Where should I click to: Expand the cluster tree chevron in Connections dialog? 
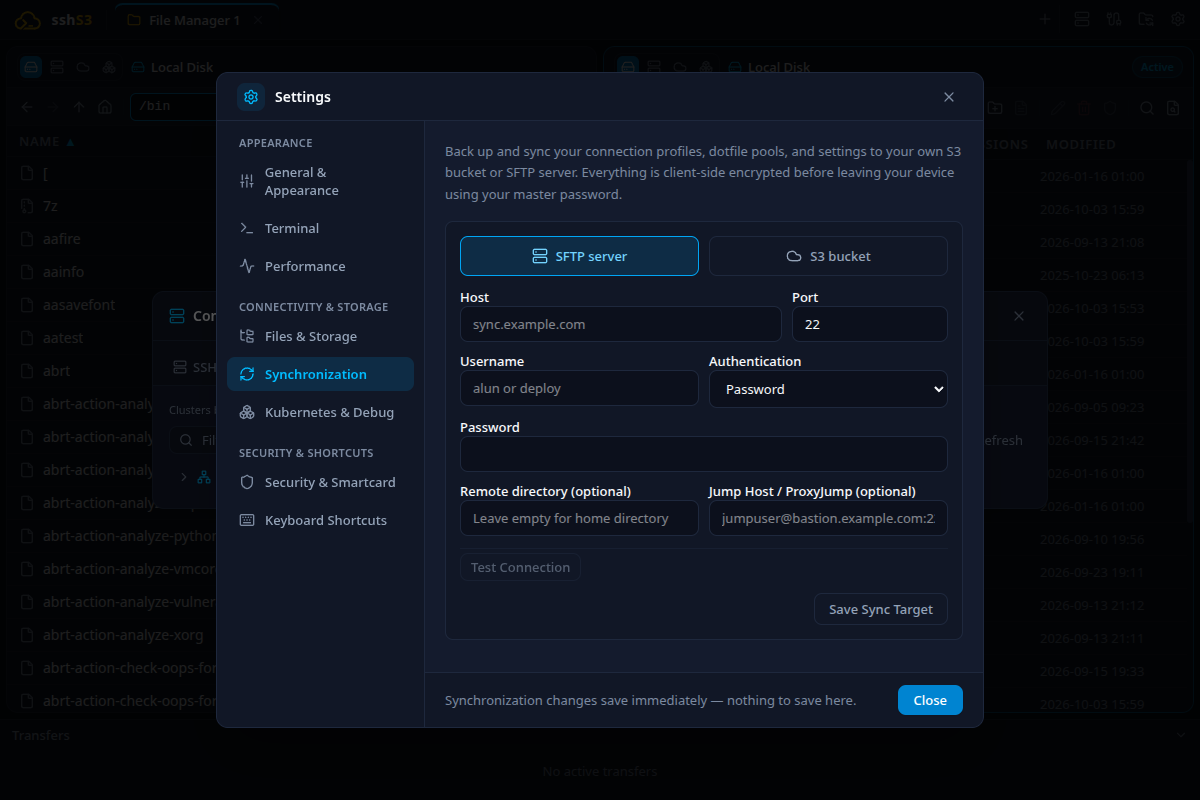[x=183, y=477]
